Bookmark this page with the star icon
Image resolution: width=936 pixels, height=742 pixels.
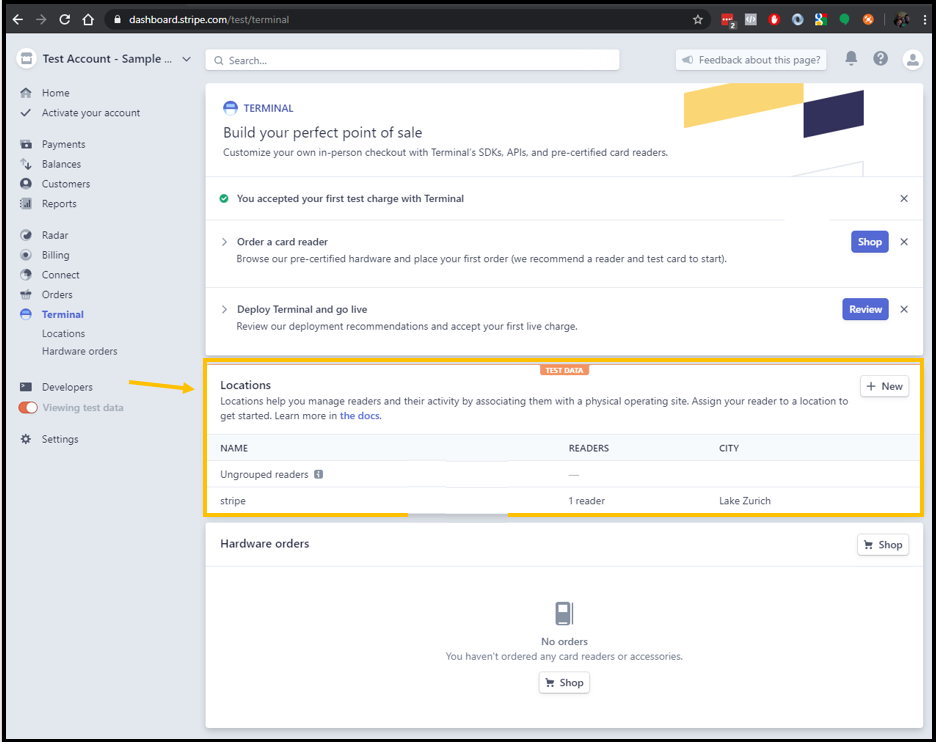point(698,20)
